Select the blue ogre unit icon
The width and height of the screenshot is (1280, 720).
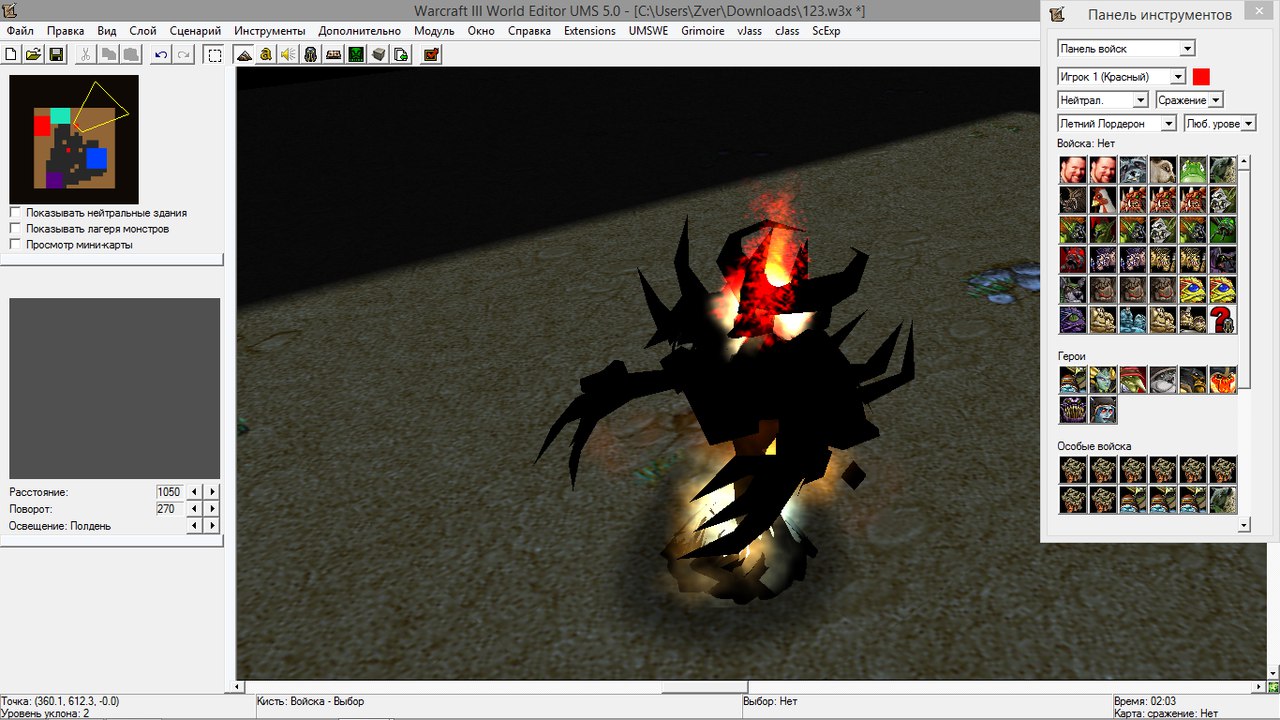1133,320
